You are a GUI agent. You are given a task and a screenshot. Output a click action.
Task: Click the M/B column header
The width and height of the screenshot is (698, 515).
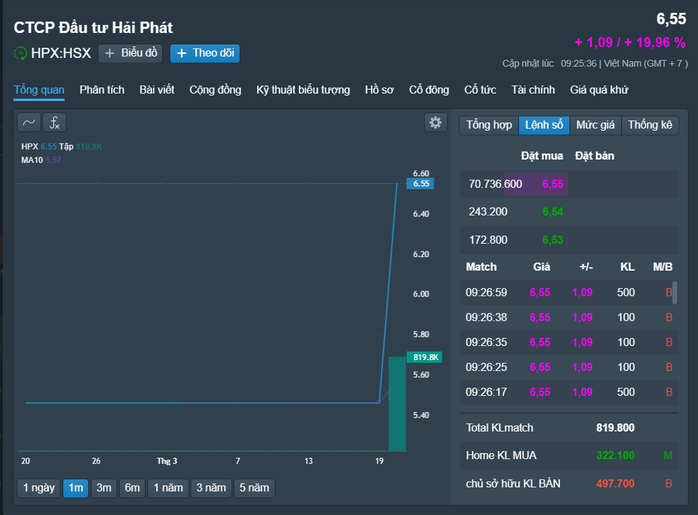point(662,267)
